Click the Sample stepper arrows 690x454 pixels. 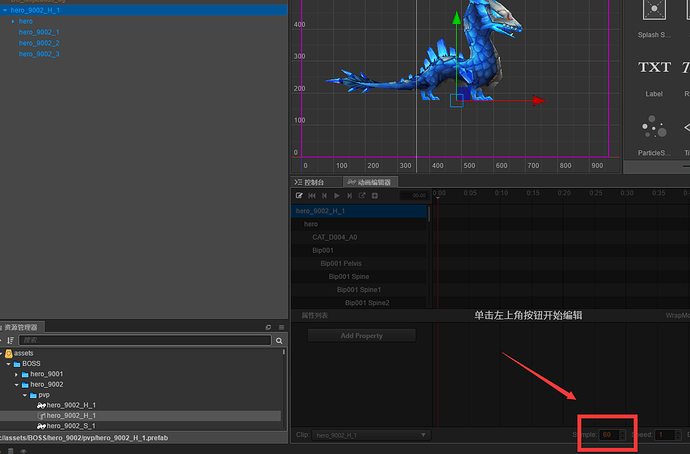pos(622,435)
